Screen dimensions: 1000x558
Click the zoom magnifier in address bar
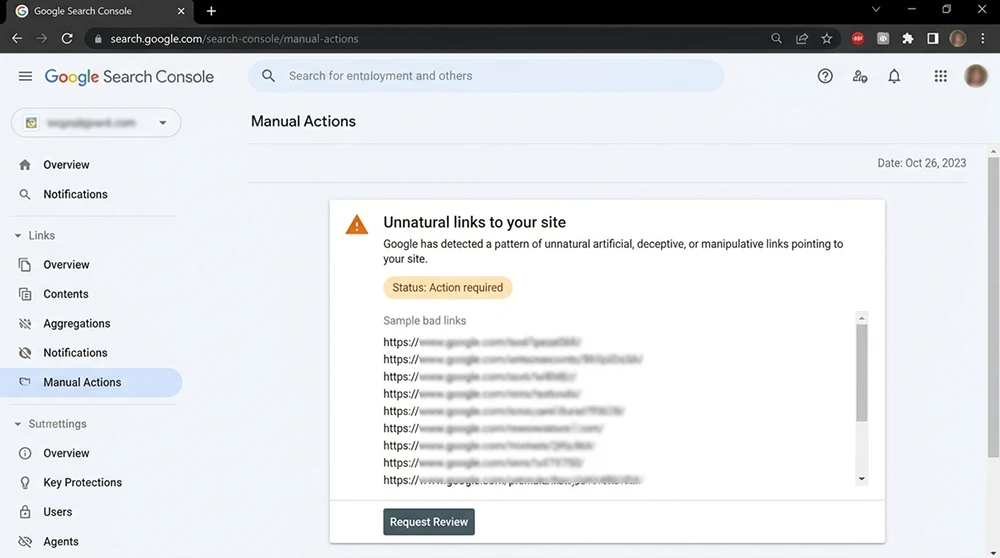776,39
